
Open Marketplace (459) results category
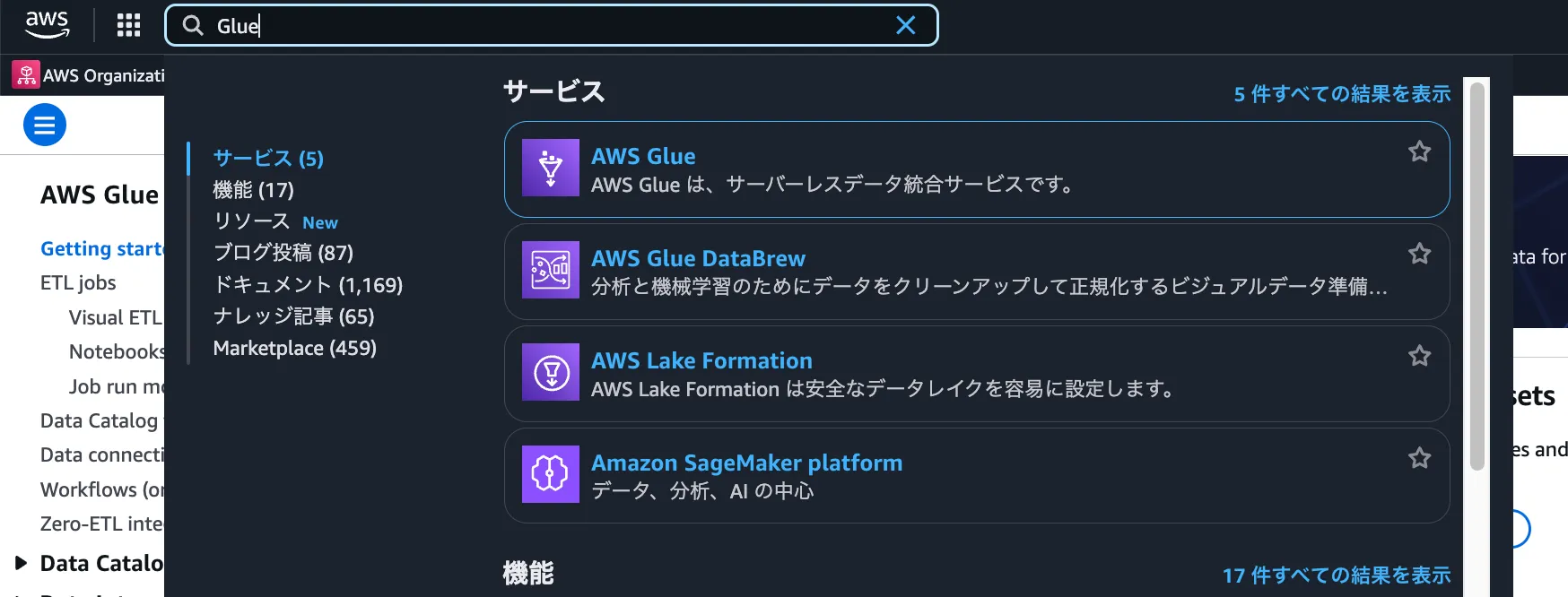coord(295,348)
